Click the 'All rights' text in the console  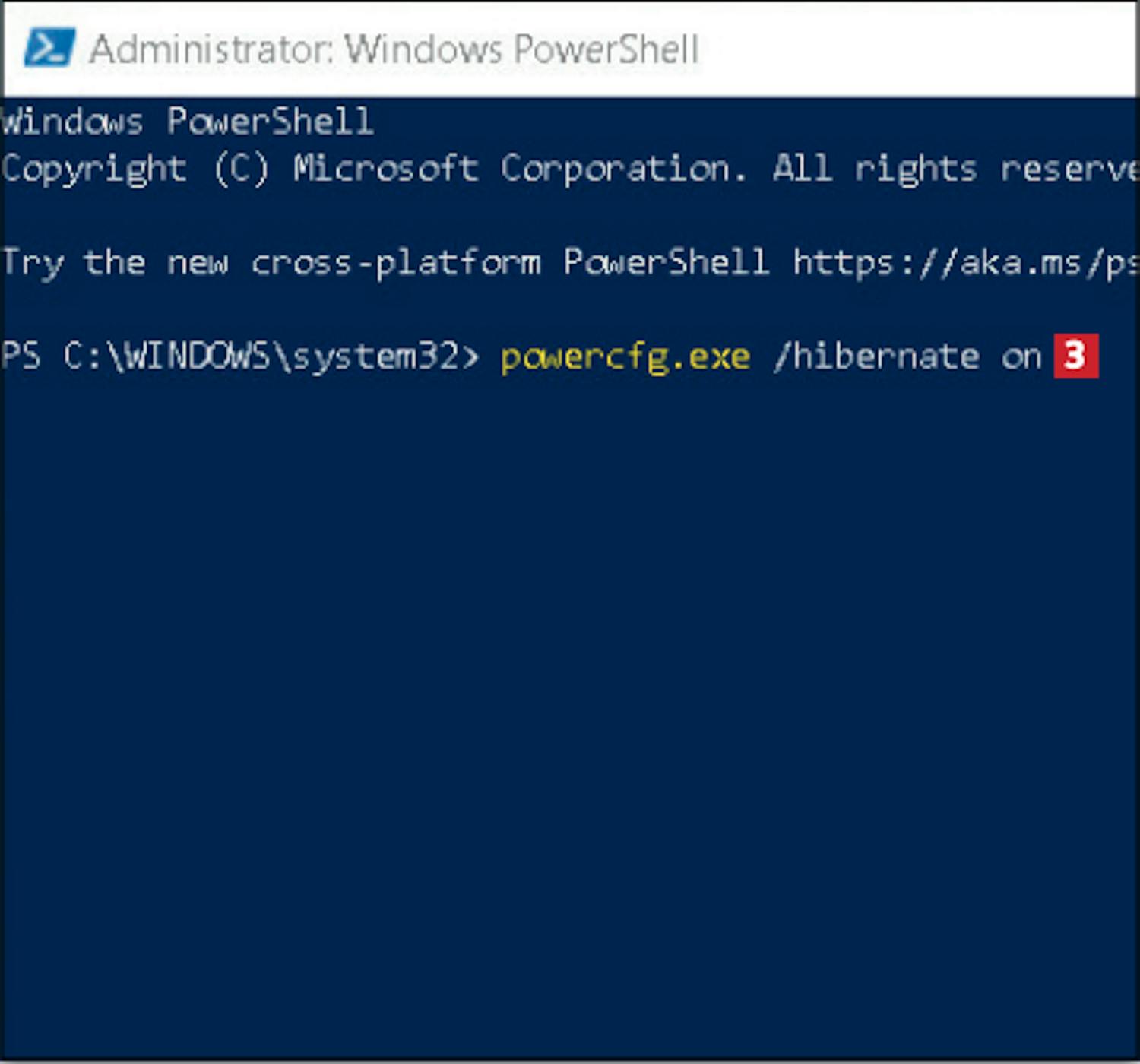[x=874, y=169]
